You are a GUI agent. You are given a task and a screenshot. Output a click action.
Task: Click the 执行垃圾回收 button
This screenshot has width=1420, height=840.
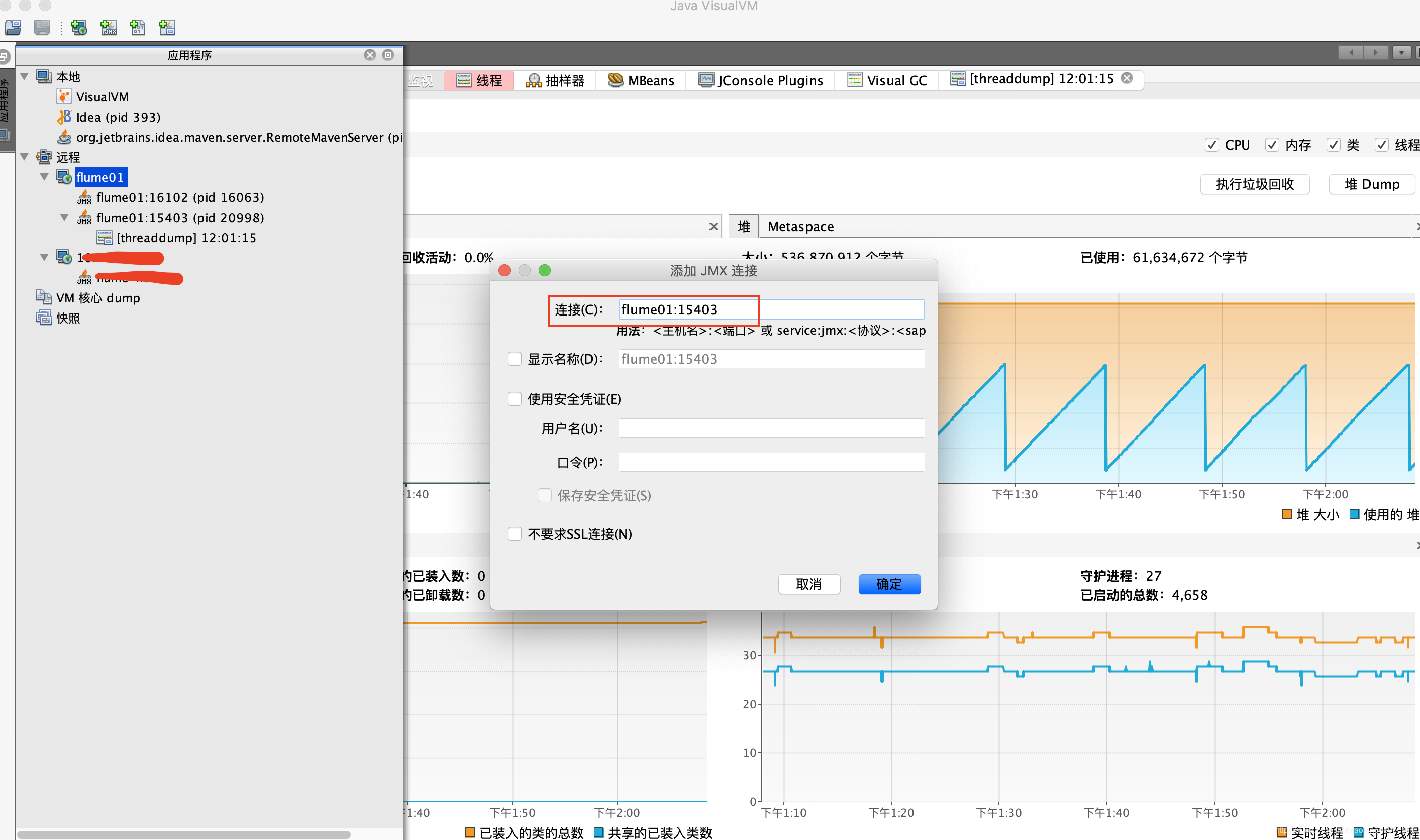1255,184
